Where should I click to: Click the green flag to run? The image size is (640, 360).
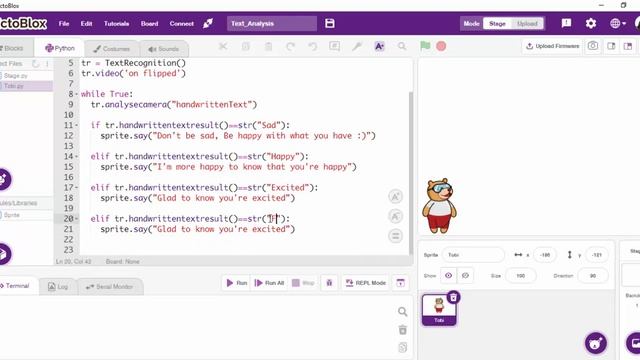pos(425,46)
